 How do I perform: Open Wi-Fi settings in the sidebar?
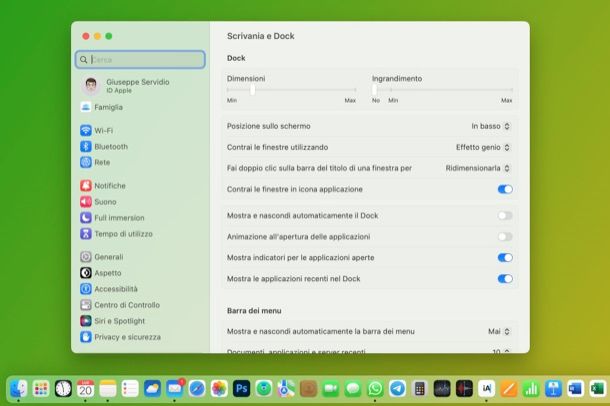[x=97, y=130]
